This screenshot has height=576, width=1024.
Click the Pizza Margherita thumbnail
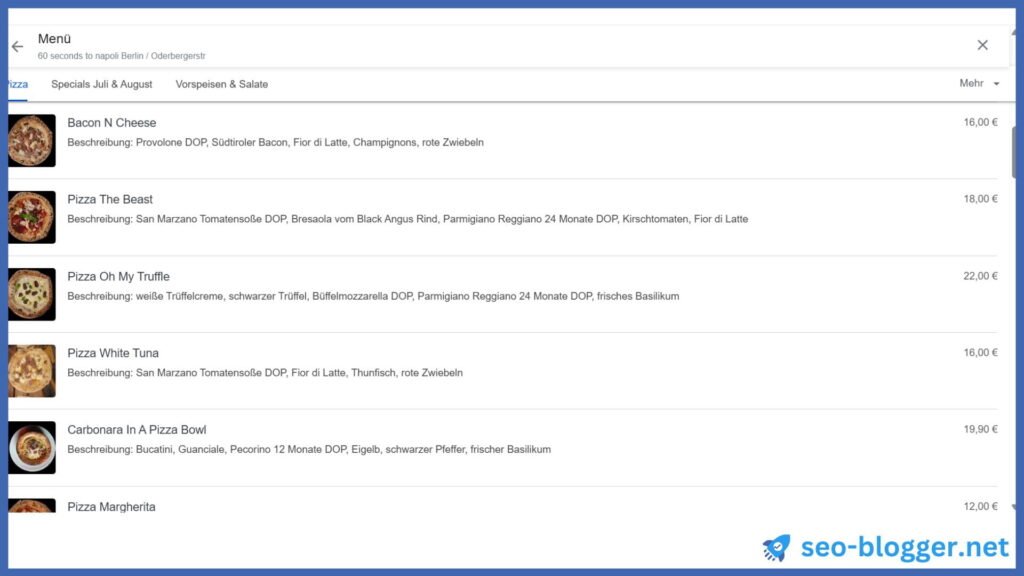click(31, 506)
